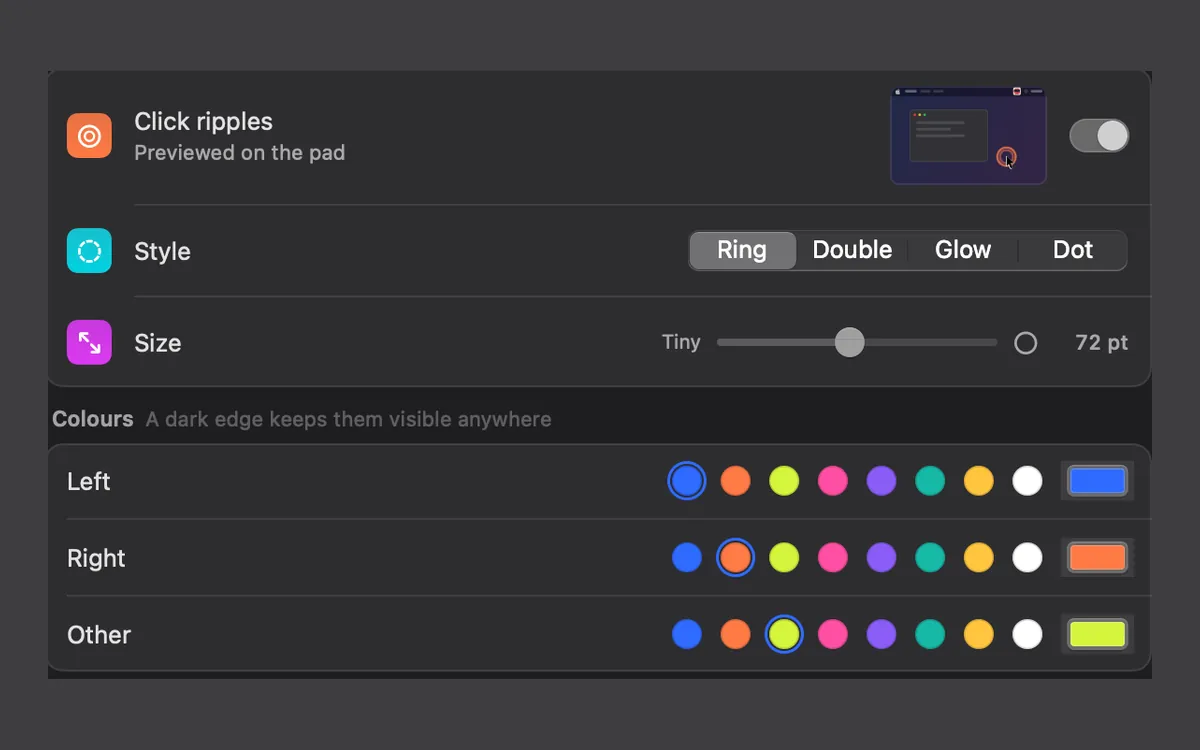This screenshot has height=750, width=1200.
Task: Choose yellow in the Other row
Action: click(979, 634)
